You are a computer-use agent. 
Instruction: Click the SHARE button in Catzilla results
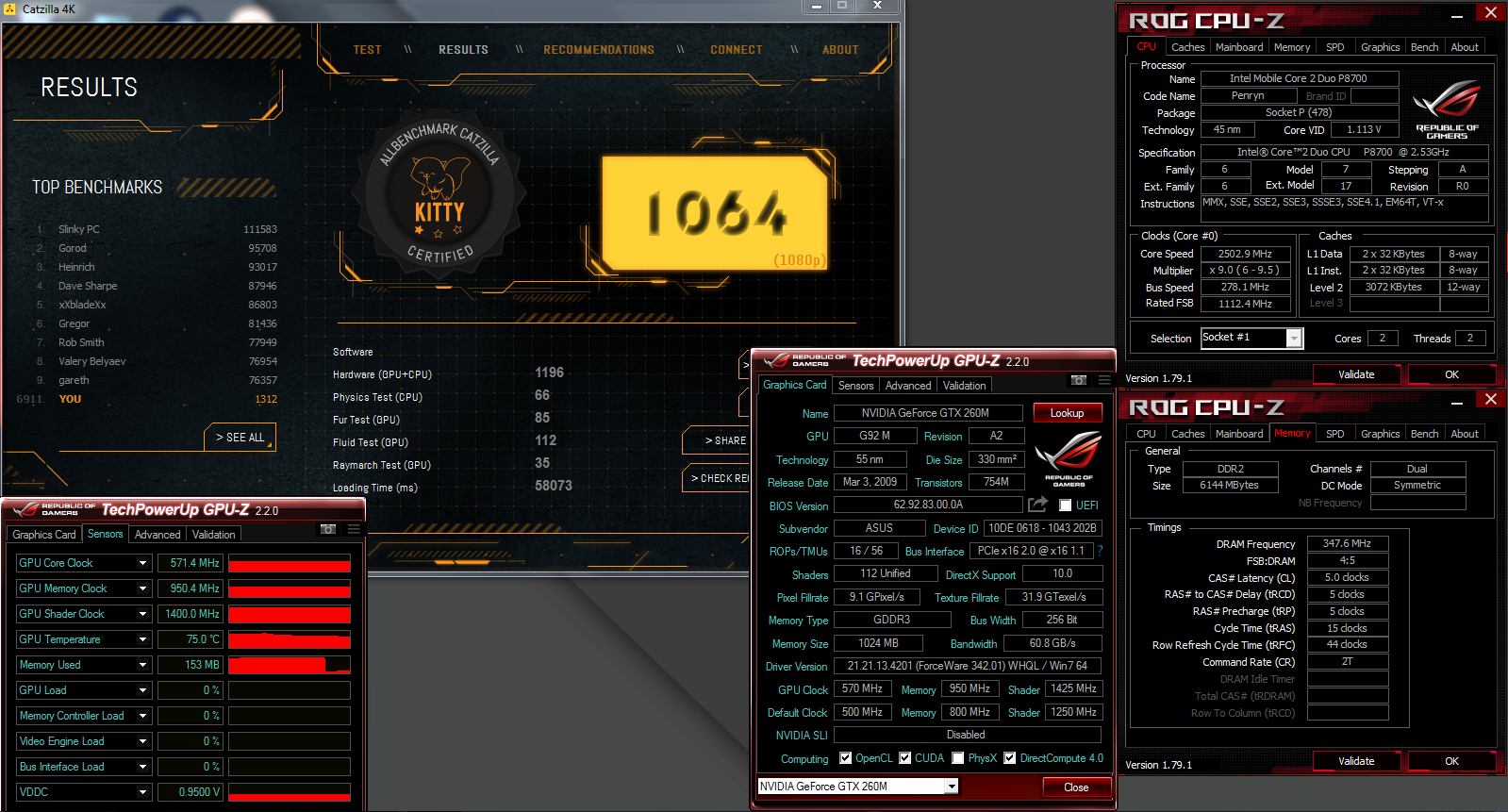click(717, 440)
